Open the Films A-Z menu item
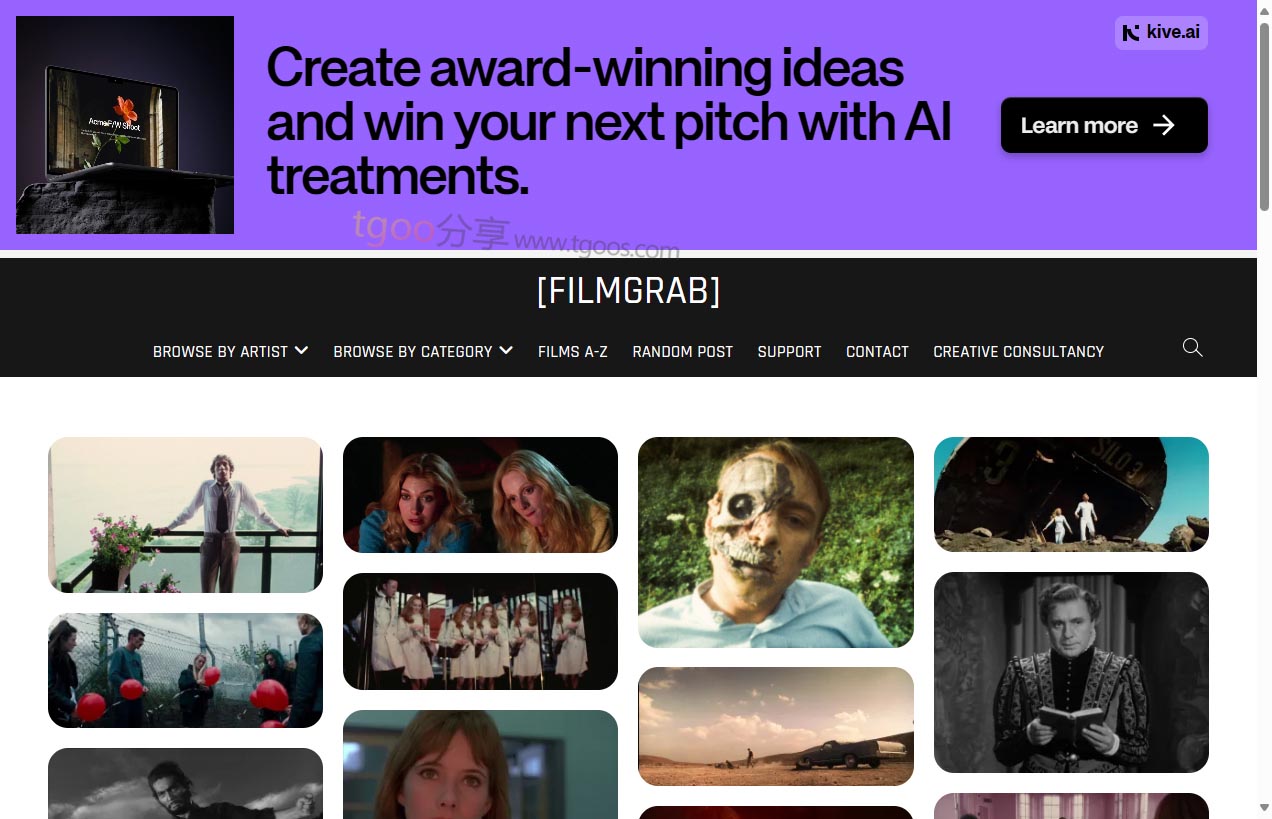The height and width of the screenshot is (819, 1272). coord(573,352)
